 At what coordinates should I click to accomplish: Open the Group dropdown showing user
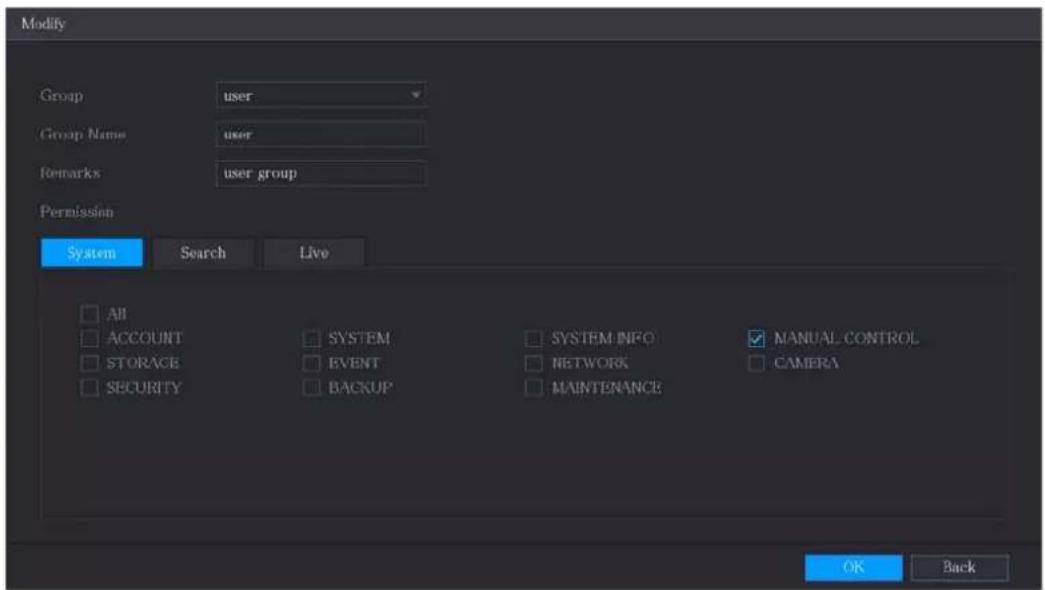[x=321, y=95]
